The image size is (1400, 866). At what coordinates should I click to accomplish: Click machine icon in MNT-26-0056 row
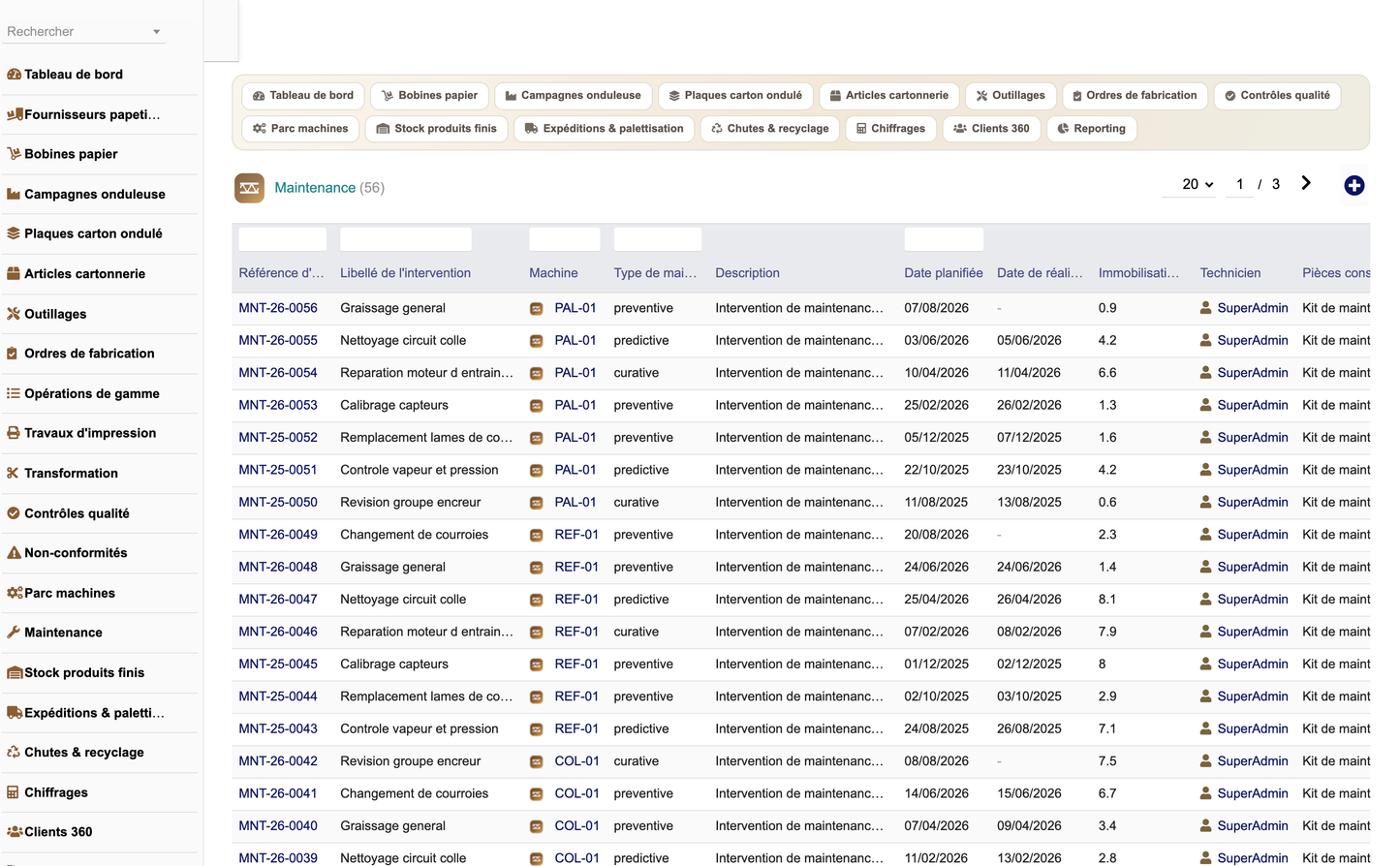(536, 309)
